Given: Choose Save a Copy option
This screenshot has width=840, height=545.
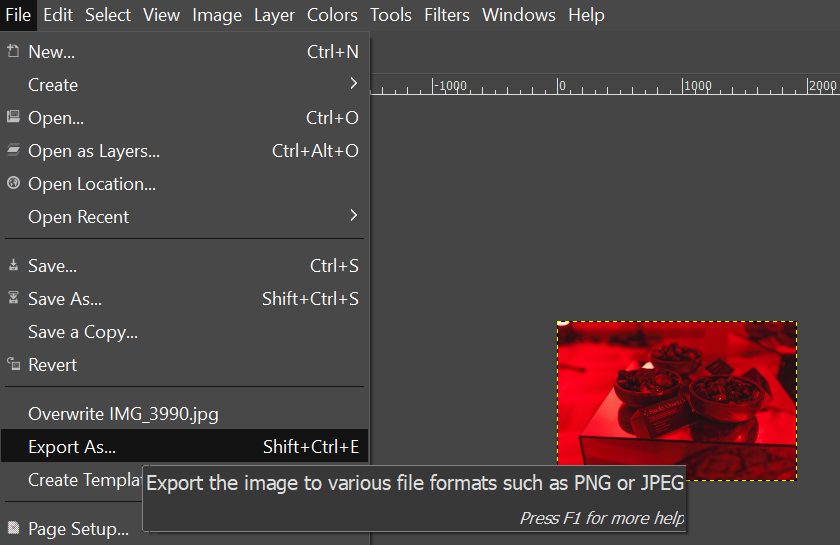Looking at the screenshot, I should pos(83,332).
